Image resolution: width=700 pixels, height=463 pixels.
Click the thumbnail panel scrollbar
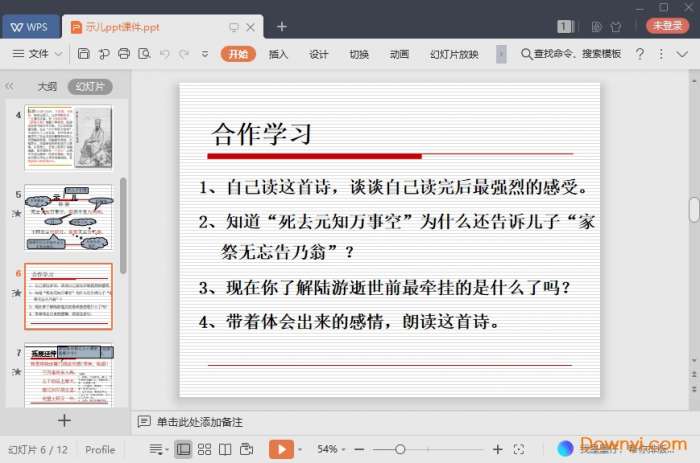(x=123, y=225)
